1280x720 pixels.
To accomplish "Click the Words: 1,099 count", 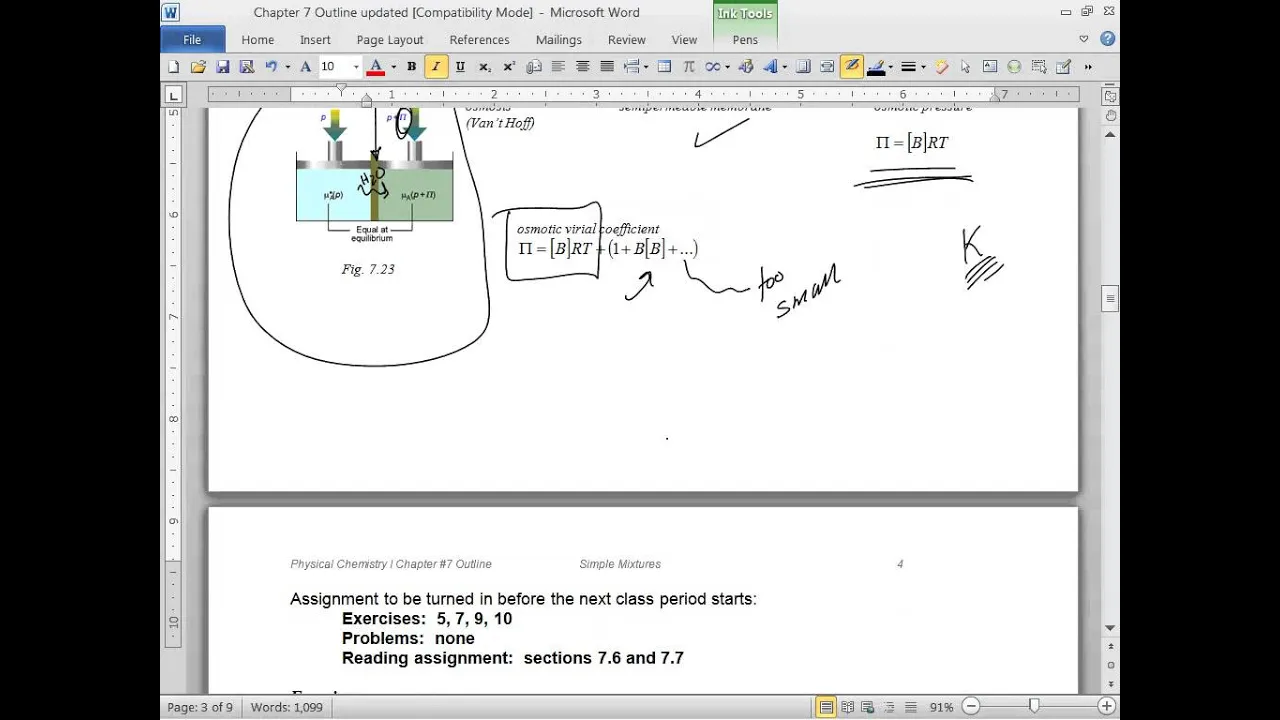I will pyautogui.click(x=286, y=707).
